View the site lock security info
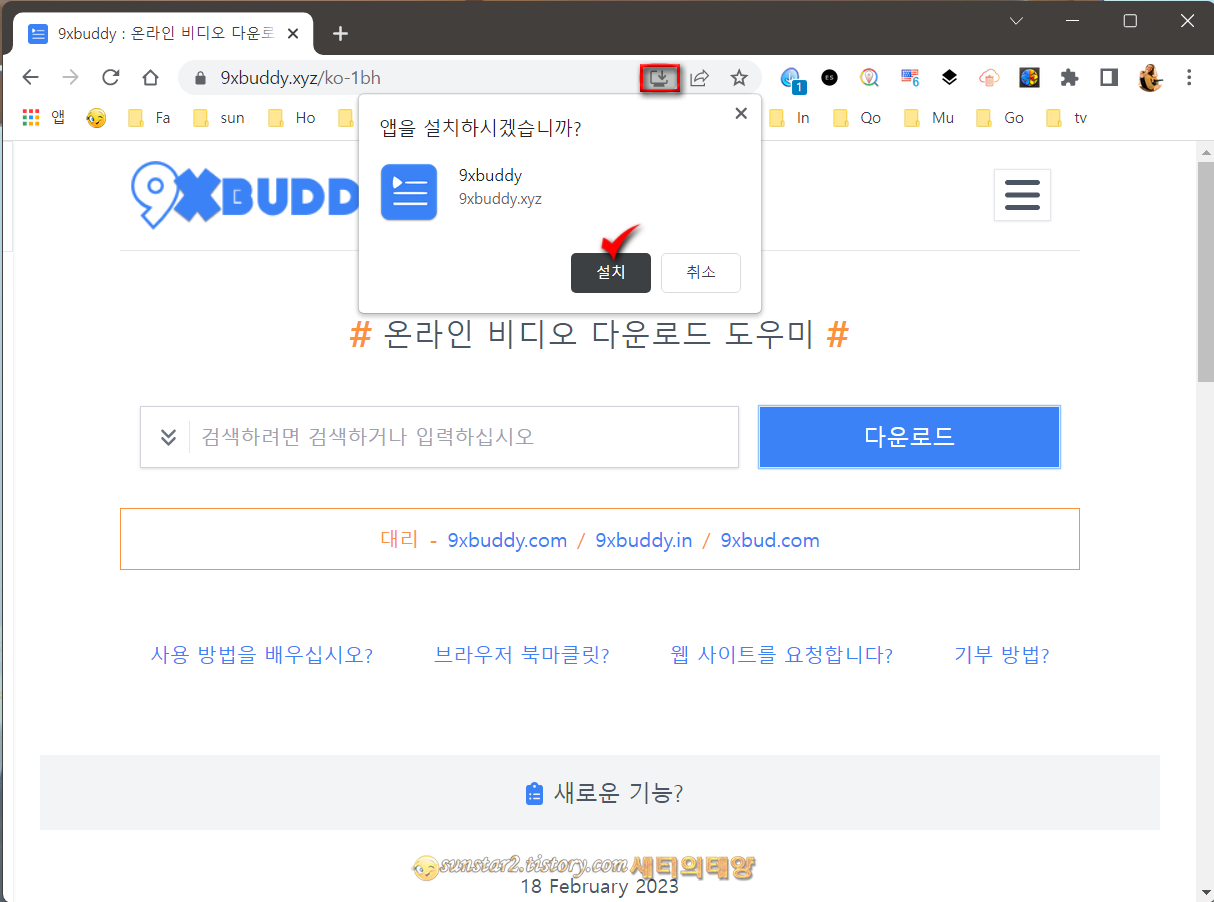This screenshot has width=1214, height=902. [200, 78]
